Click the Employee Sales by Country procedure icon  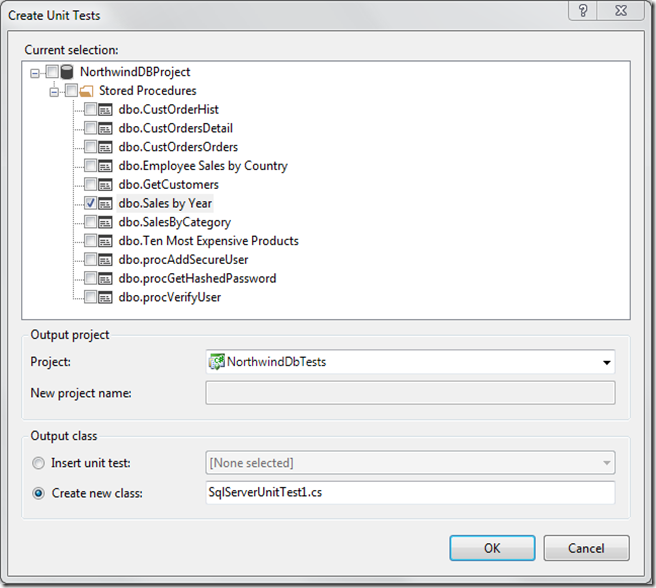tap(105, 166)
